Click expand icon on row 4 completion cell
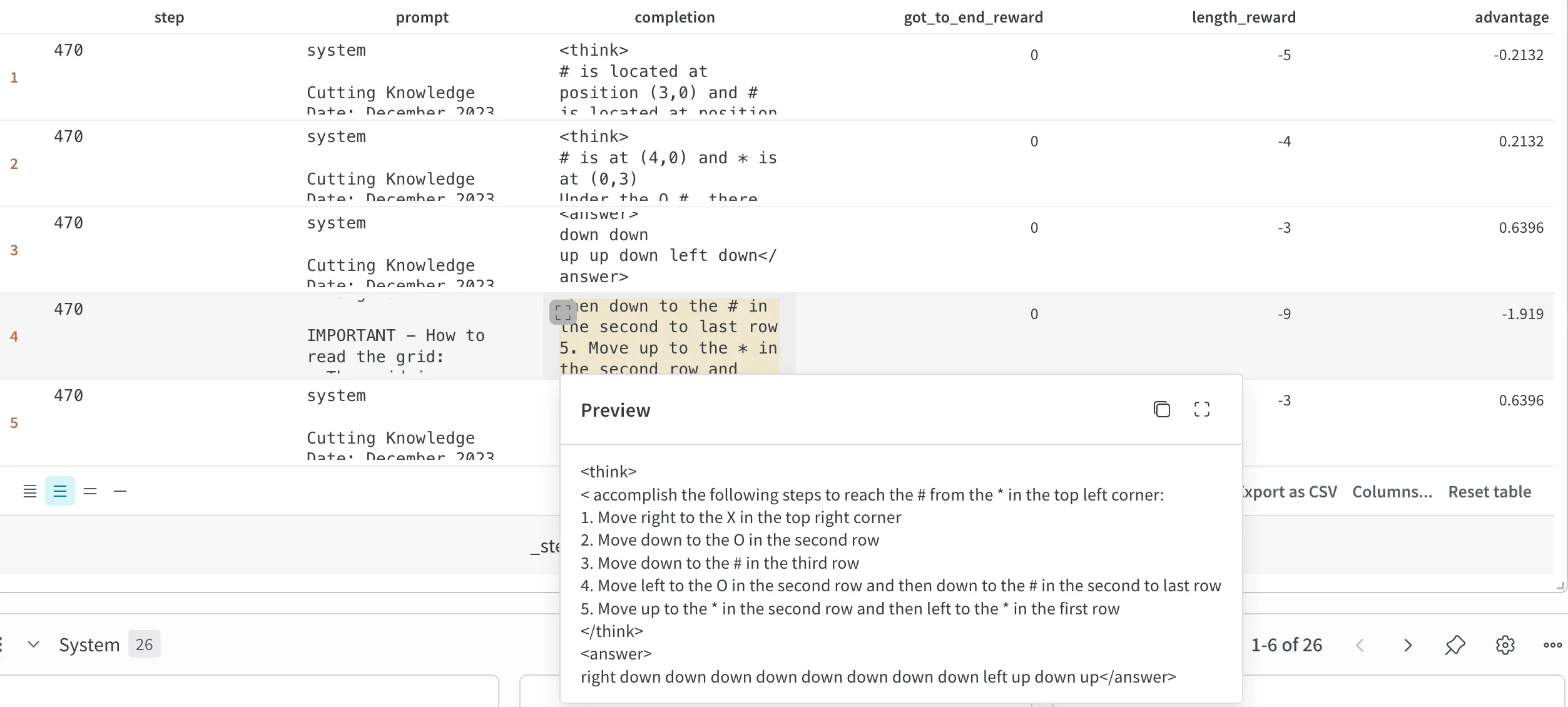Viewport: 1568px width, 707px height. click(x=563, y=312)
